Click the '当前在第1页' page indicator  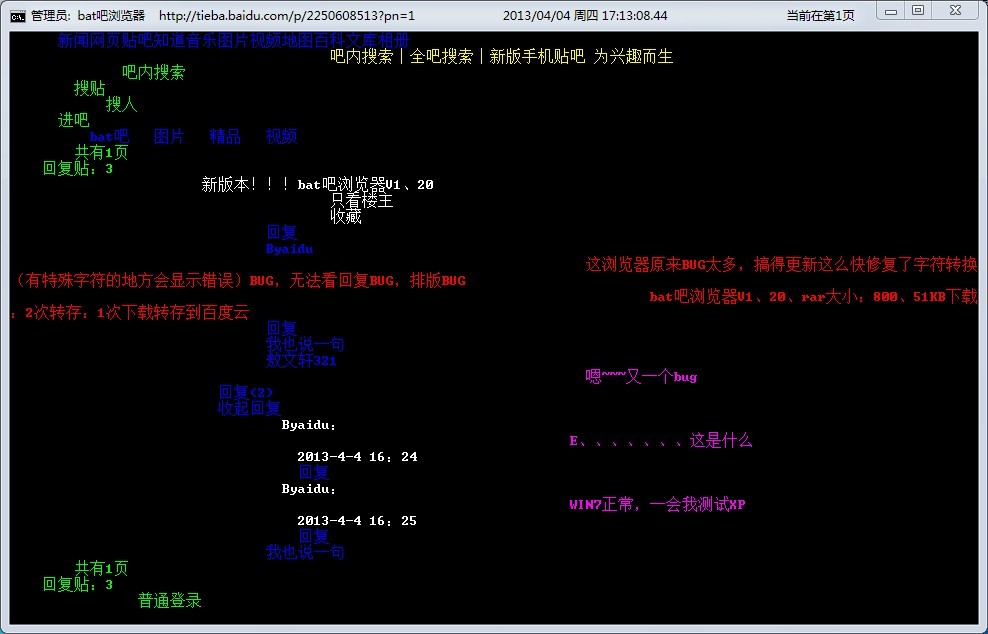(820, 16)
